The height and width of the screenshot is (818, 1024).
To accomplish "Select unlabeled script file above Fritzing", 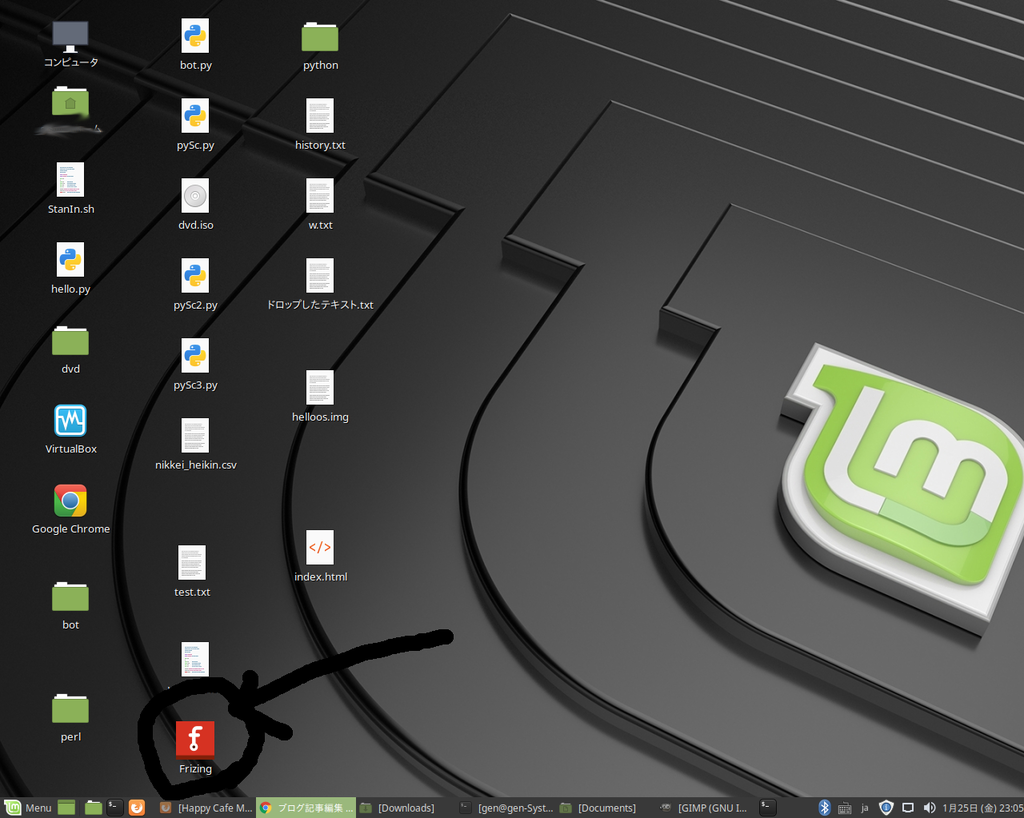I will 195,659.
